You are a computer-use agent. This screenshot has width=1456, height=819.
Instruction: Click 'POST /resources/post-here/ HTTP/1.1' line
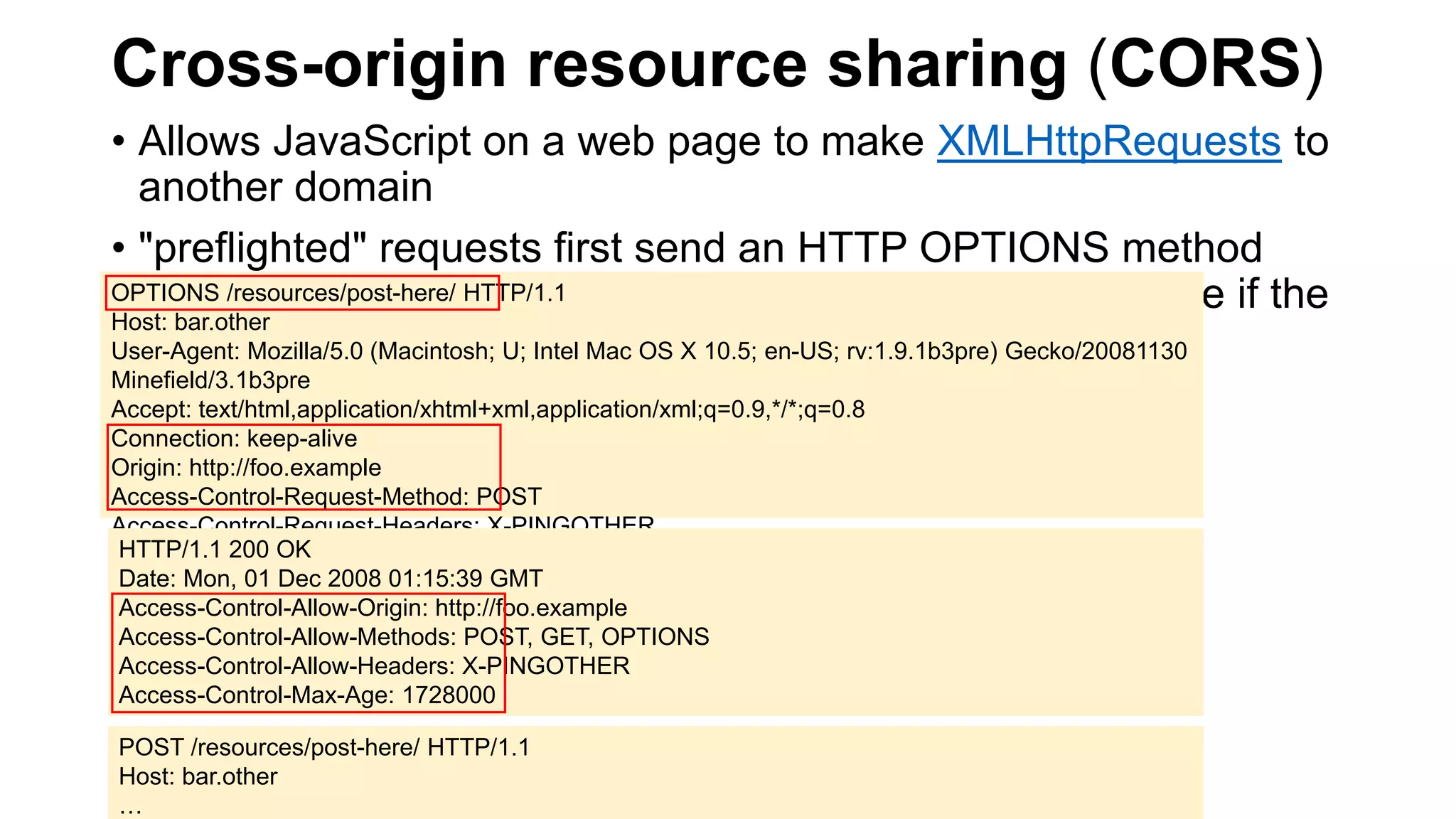324,747
